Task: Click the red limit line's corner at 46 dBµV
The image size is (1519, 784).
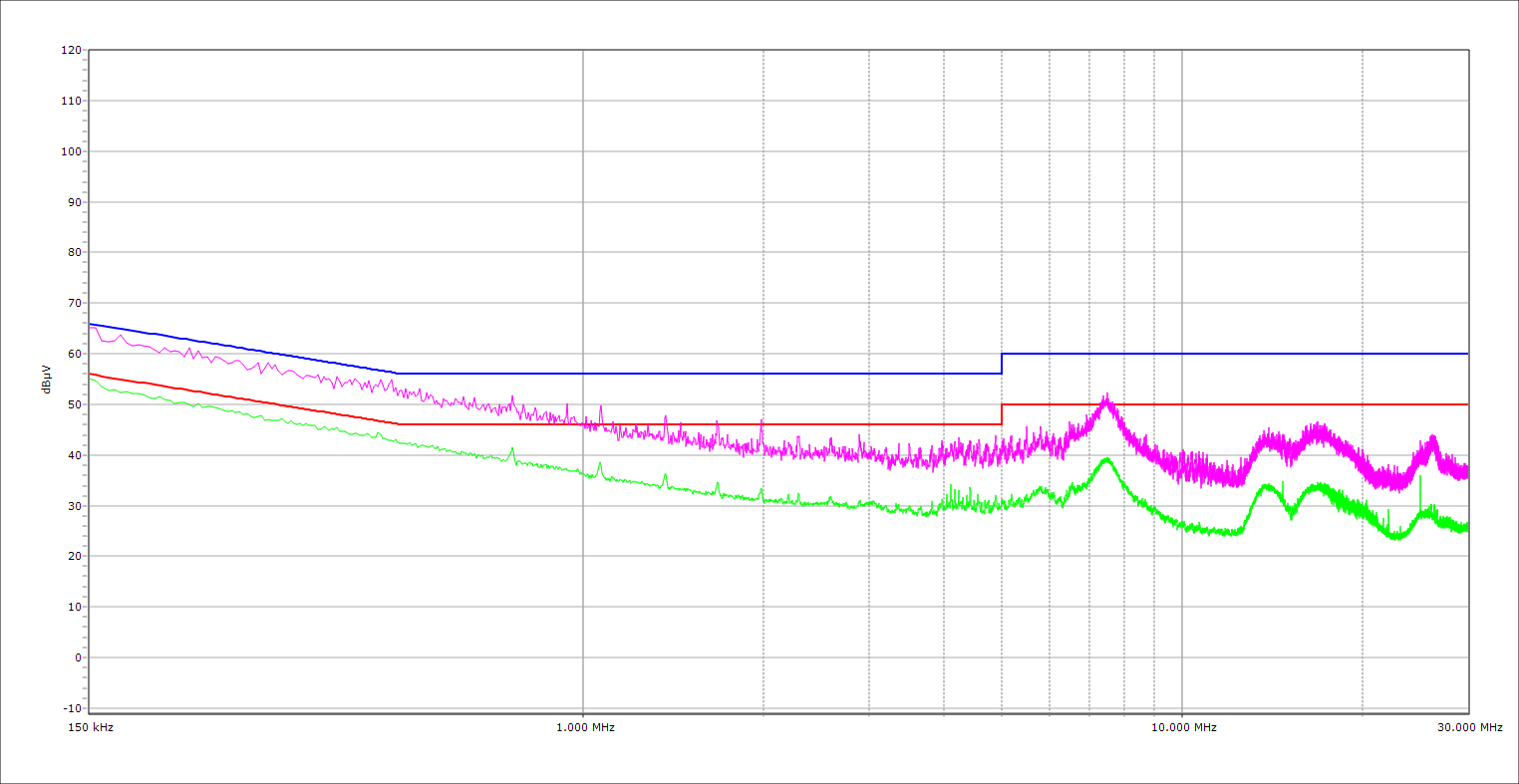Action: (x=398, y=424)
